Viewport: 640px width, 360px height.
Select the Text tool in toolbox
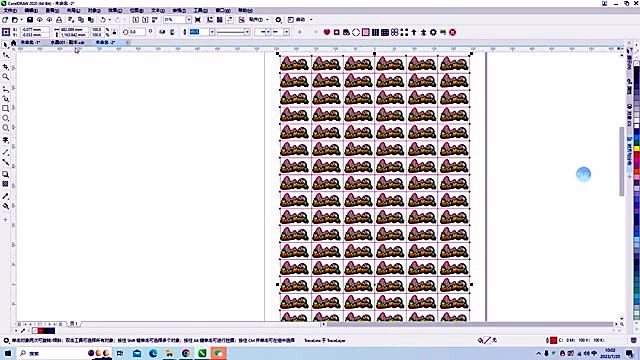pyautogui.click(x=5, y=140)
